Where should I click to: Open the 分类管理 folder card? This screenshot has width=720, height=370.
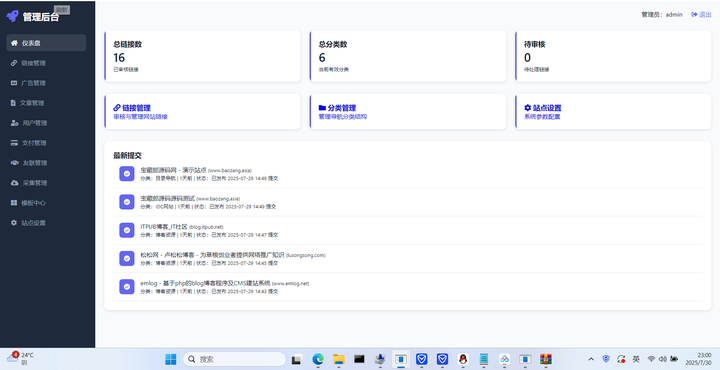(x=408, y=112)
